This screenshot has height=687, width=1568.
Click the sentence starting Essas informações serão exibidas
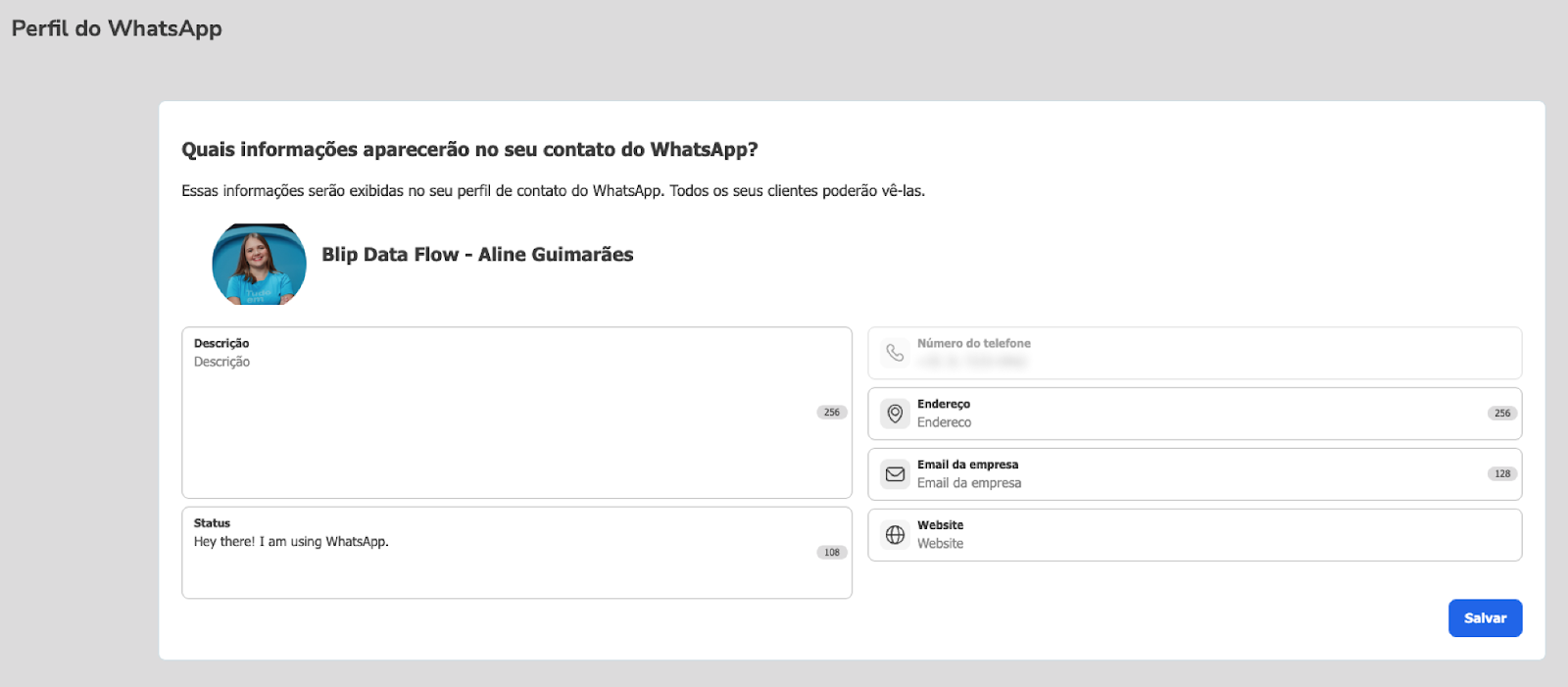point(553,191)
